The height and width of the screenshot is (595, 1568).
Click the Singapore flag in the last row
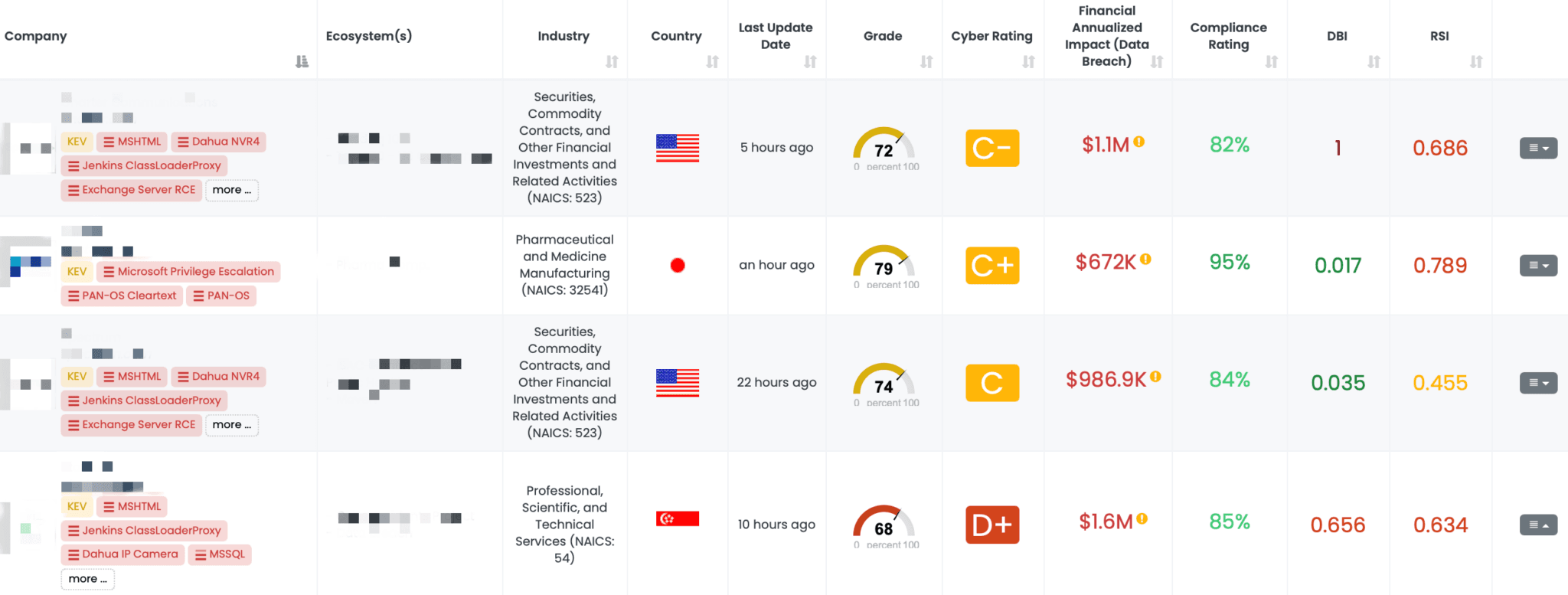(677, 518)
